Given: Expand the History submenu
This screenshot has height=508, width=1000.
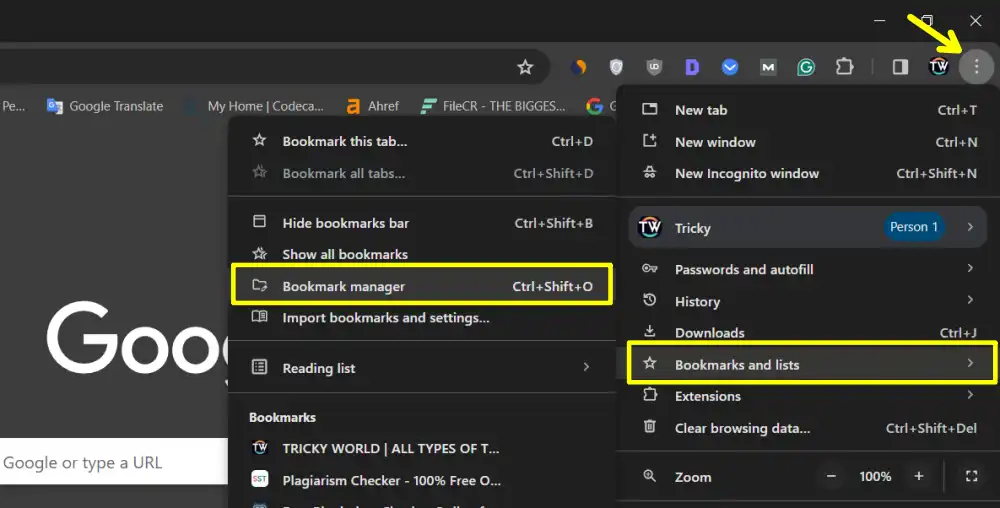Looking at the screenshot, I should (x=809, y=301).
